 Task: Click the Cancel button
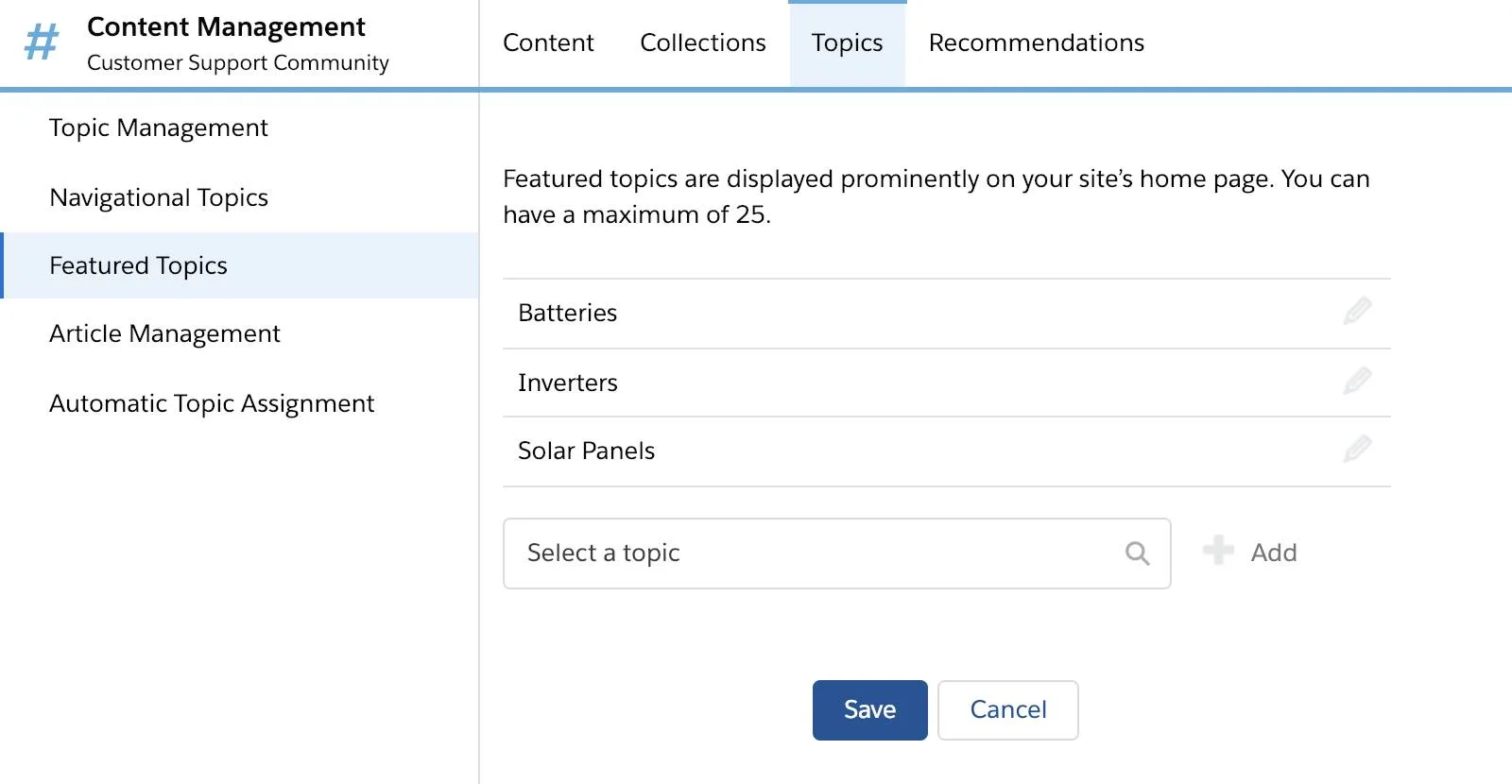(x=1008, y=710)
